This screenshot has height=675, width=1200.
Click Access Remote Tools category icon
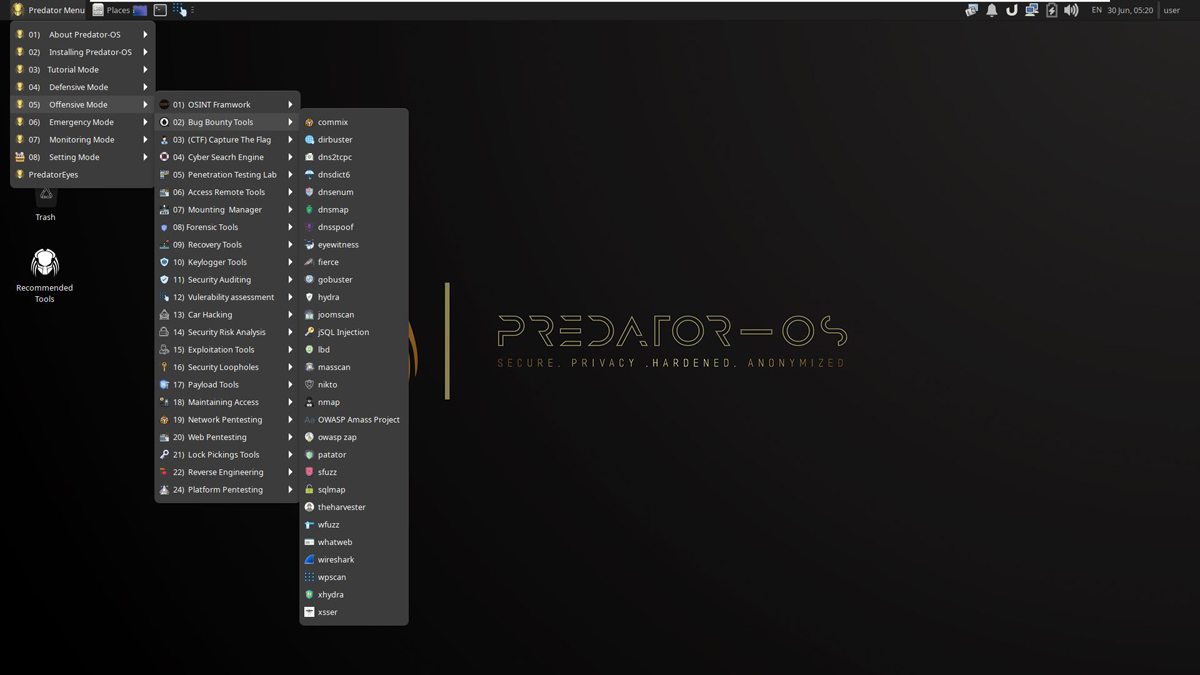[164, 192]
